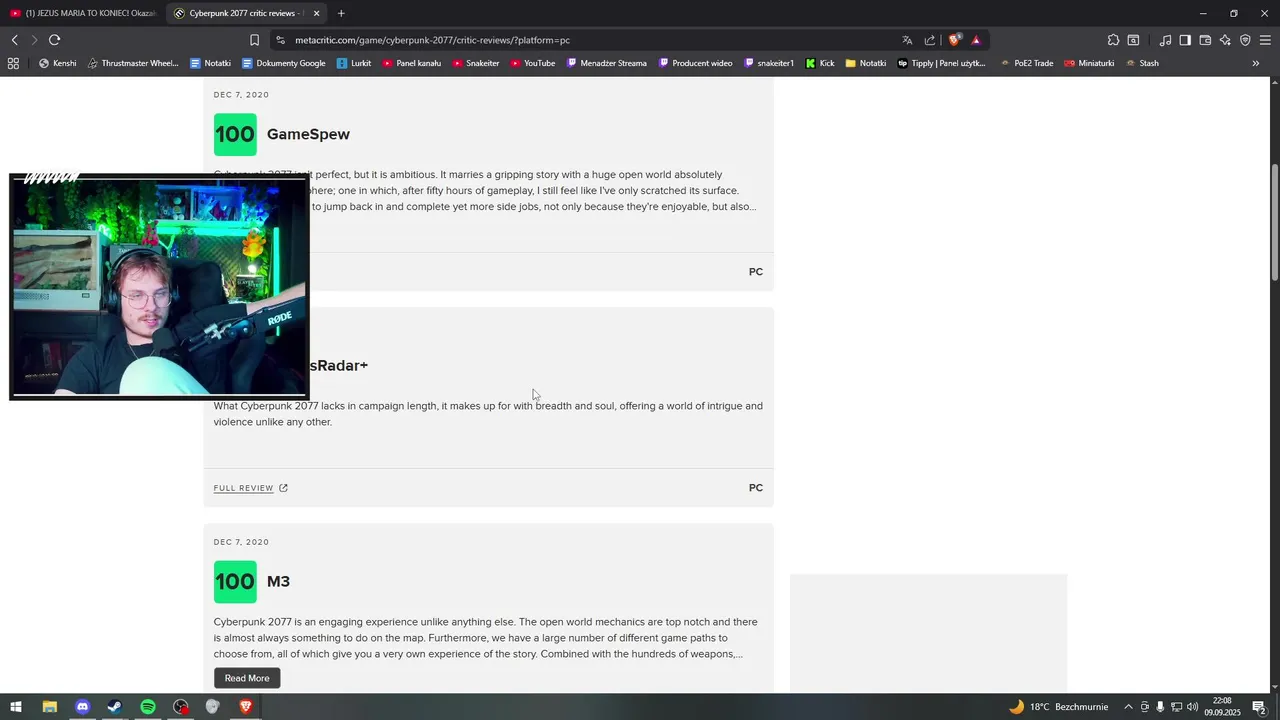This screenshot has height=720, width=1280.
Task: Open the Snakeiter bookmark
Action: (476, 63)
